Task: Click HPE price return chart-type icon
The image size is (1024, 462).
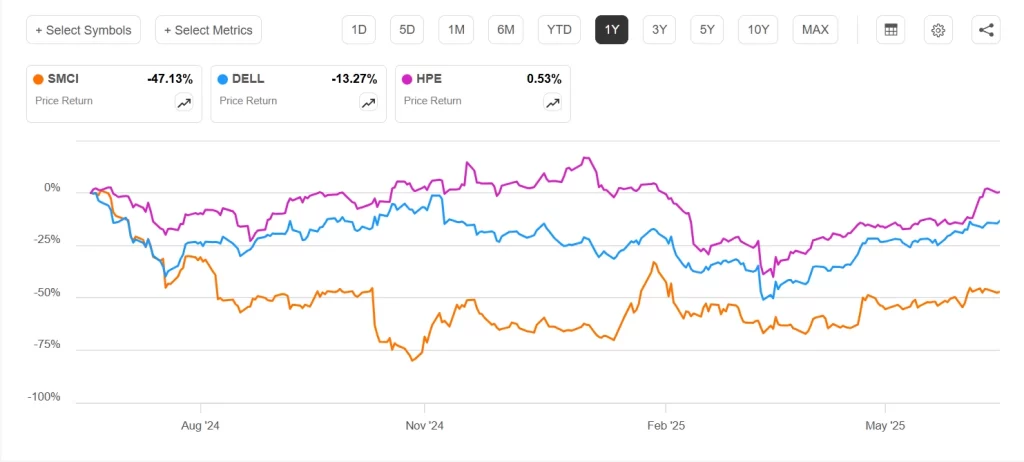Action: point(553,102)
